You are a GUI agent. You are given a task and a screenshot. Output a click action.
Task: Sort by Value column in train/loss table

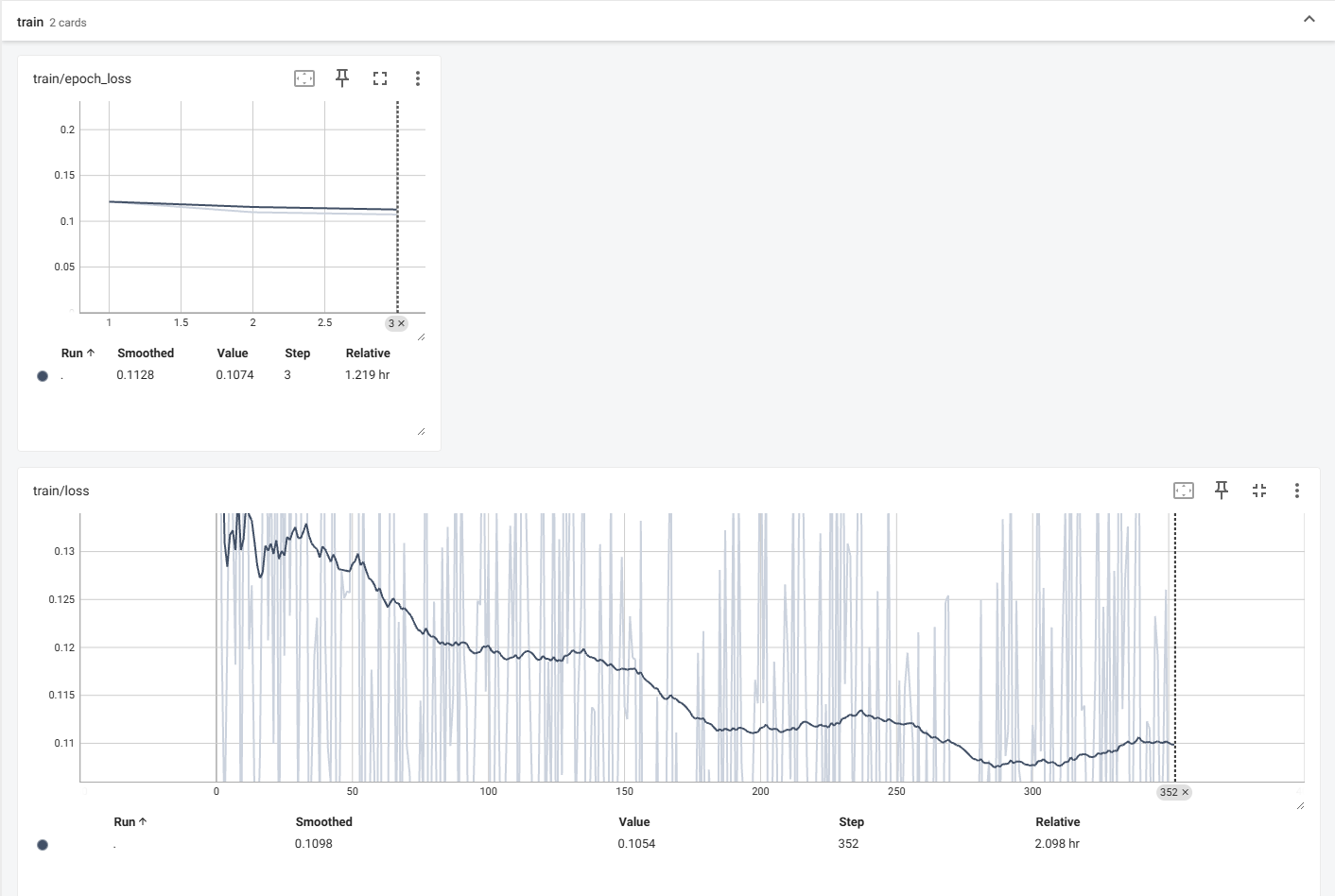click(634, 822)
